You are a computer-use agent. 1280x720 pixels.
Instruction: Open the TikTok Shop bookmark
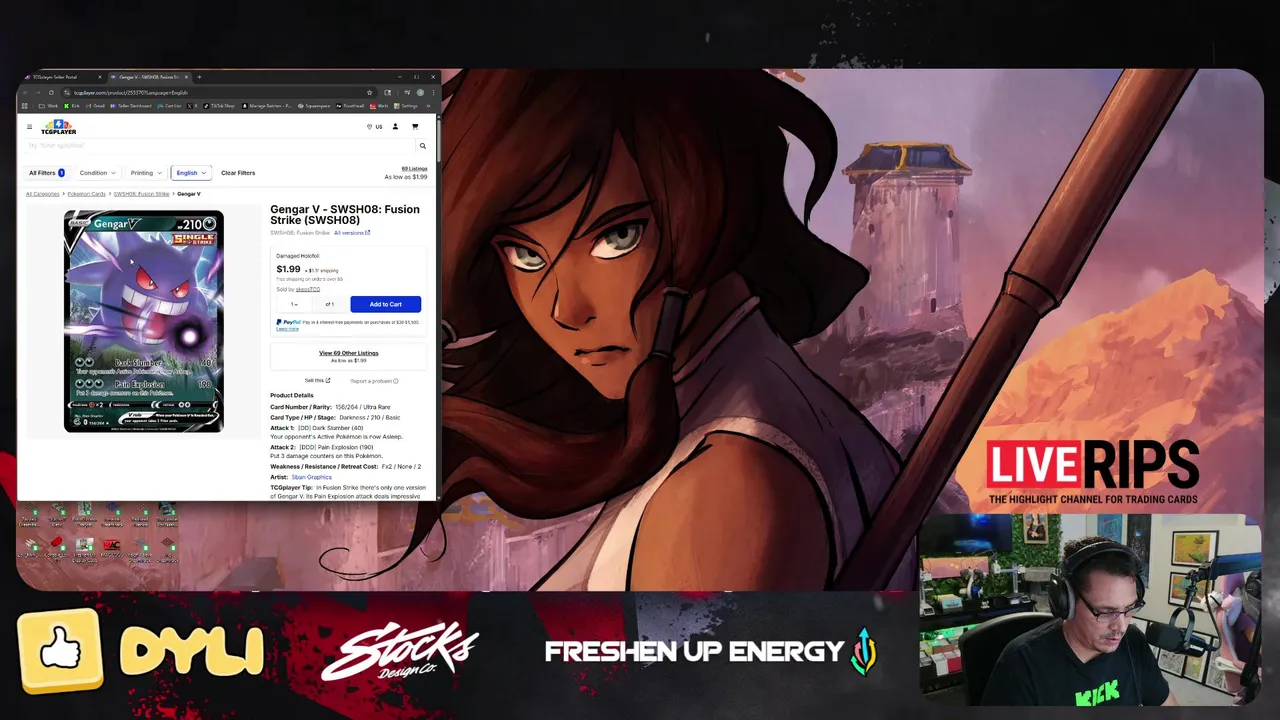click(x=219, y=106)
